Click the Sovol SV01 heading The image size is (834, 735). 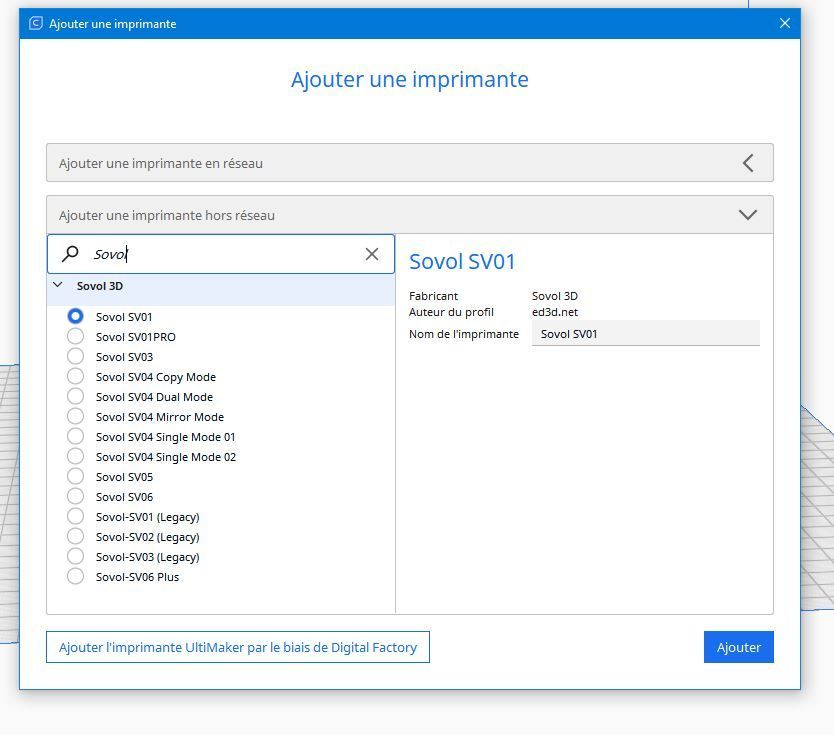tap(462, 262)
